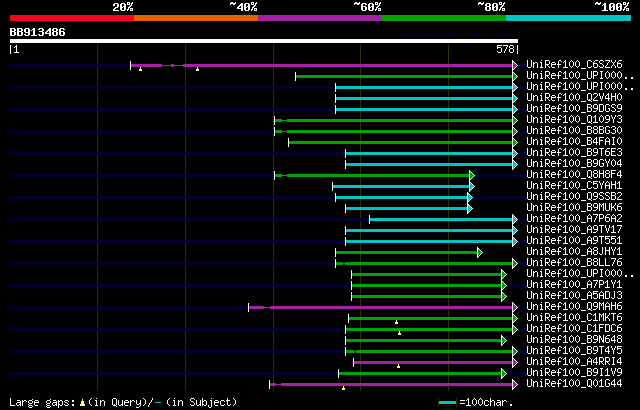Open subject UniRef100_C1FDC6 label
Screen dimensions: 640x410
click(574, 329)
